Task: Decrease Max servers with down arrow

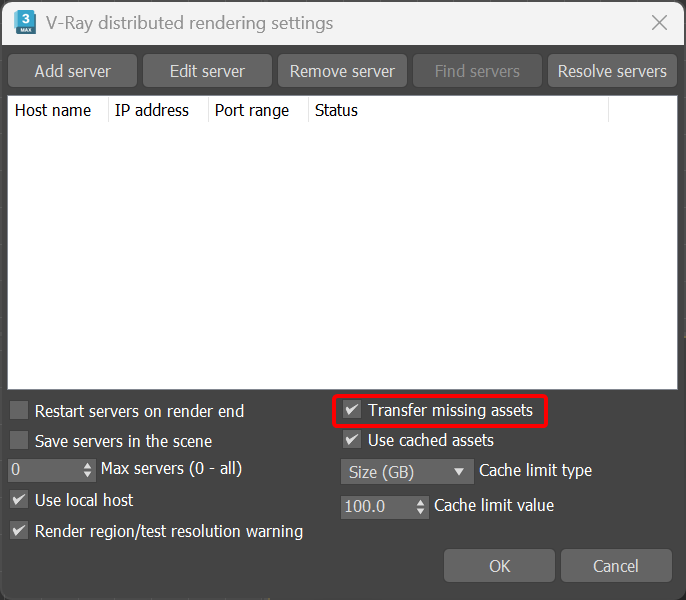Action: click(88, 474)
